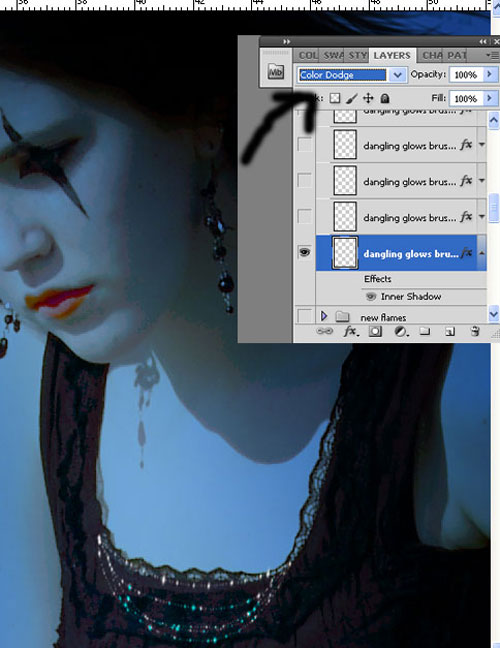Click the Opacity 100% value field

click(466, 75)
